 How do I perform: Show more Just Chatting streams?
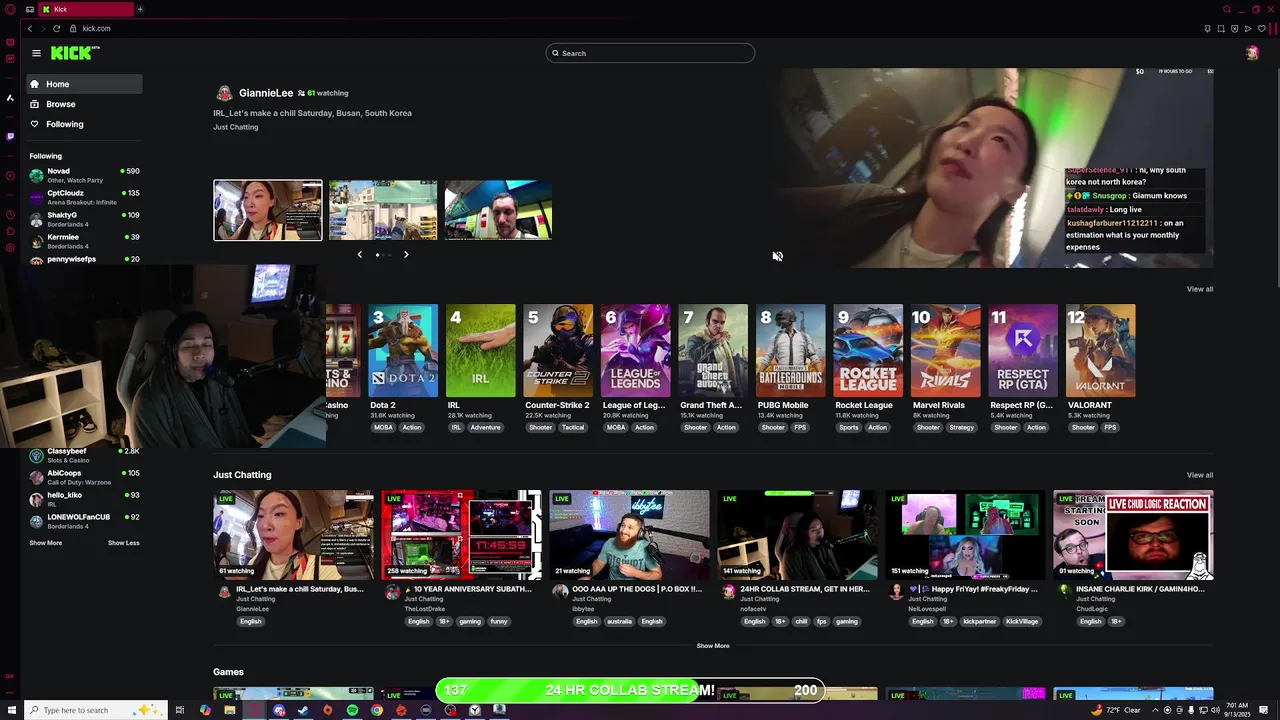tap(713, 646)
